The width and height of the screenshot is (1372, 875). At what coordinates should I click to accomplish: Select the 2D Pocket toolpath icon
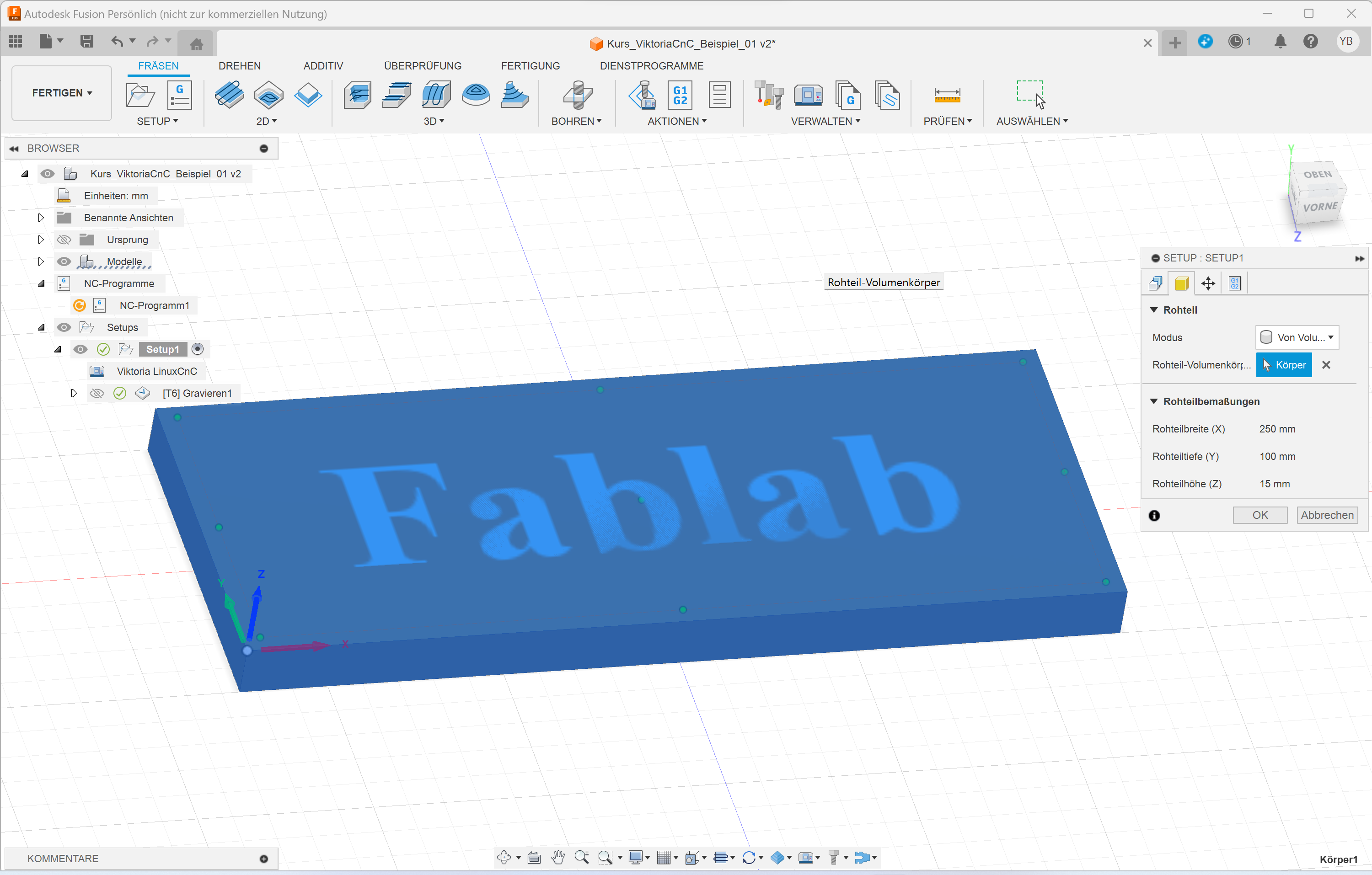[268, 95]
